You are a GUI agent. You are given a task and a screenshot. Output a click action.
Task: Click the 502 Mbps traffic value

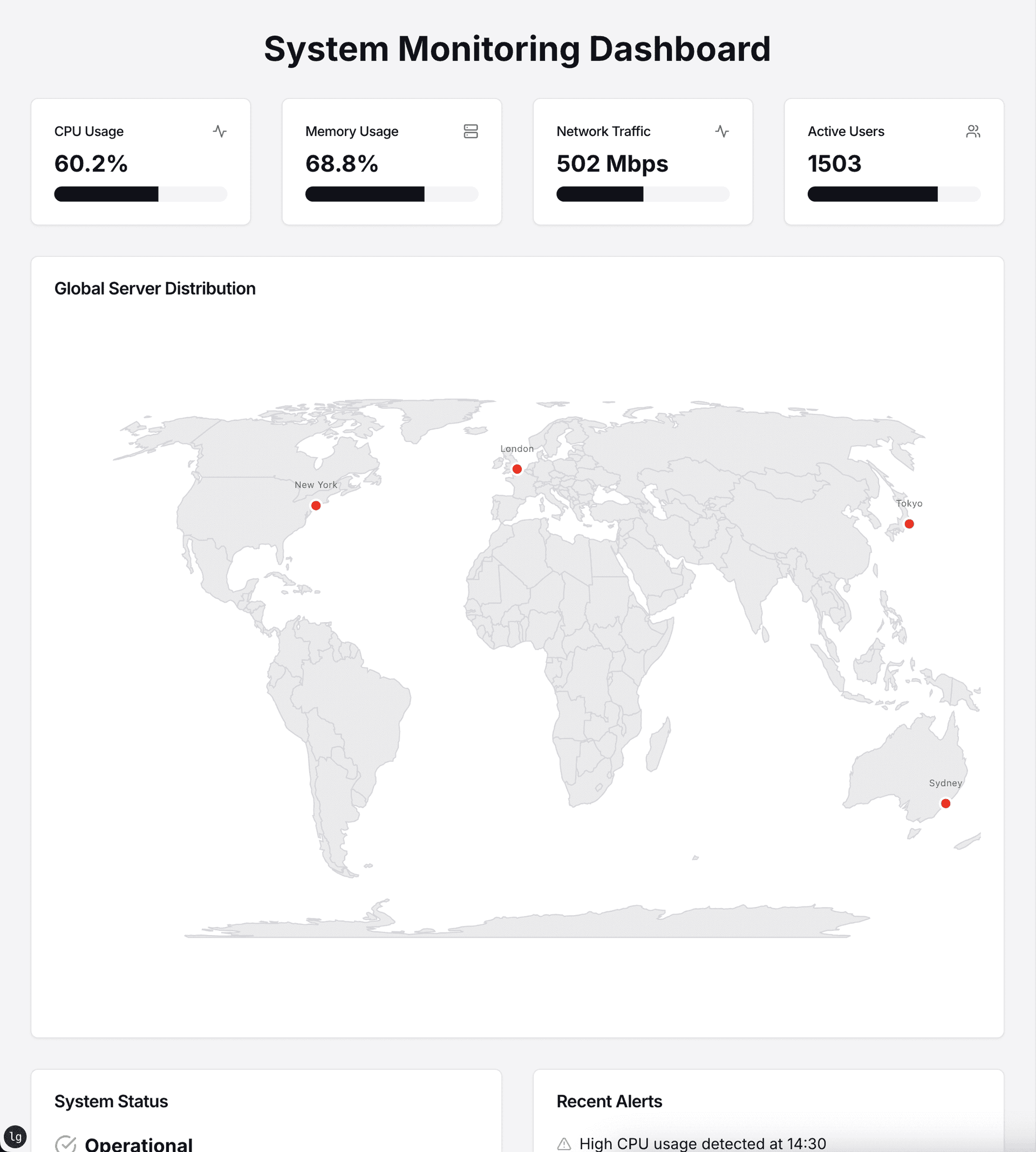(612, 164)
